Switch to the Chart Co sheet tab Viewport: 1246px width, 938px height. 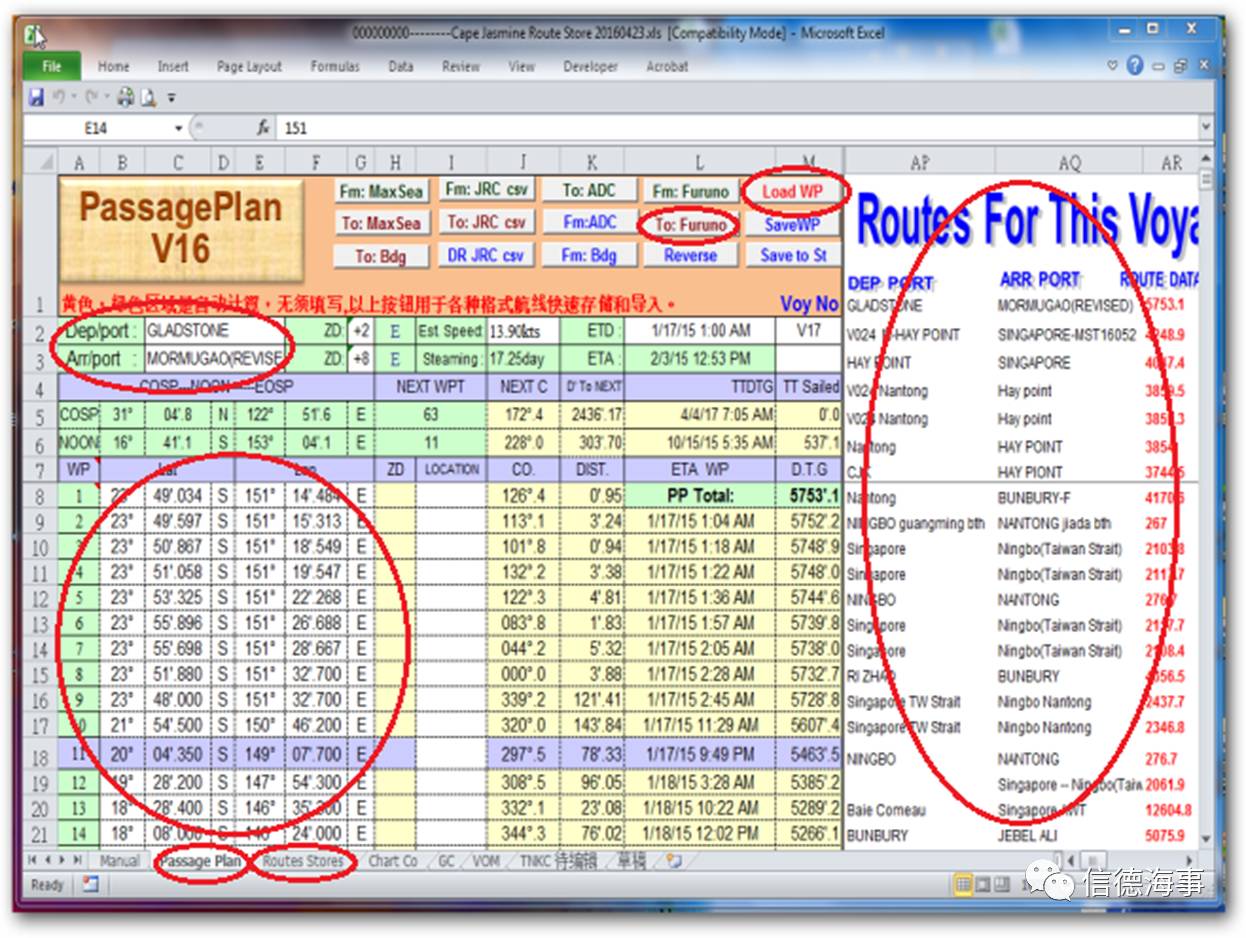pyautogui.click(x=393, y=861)
